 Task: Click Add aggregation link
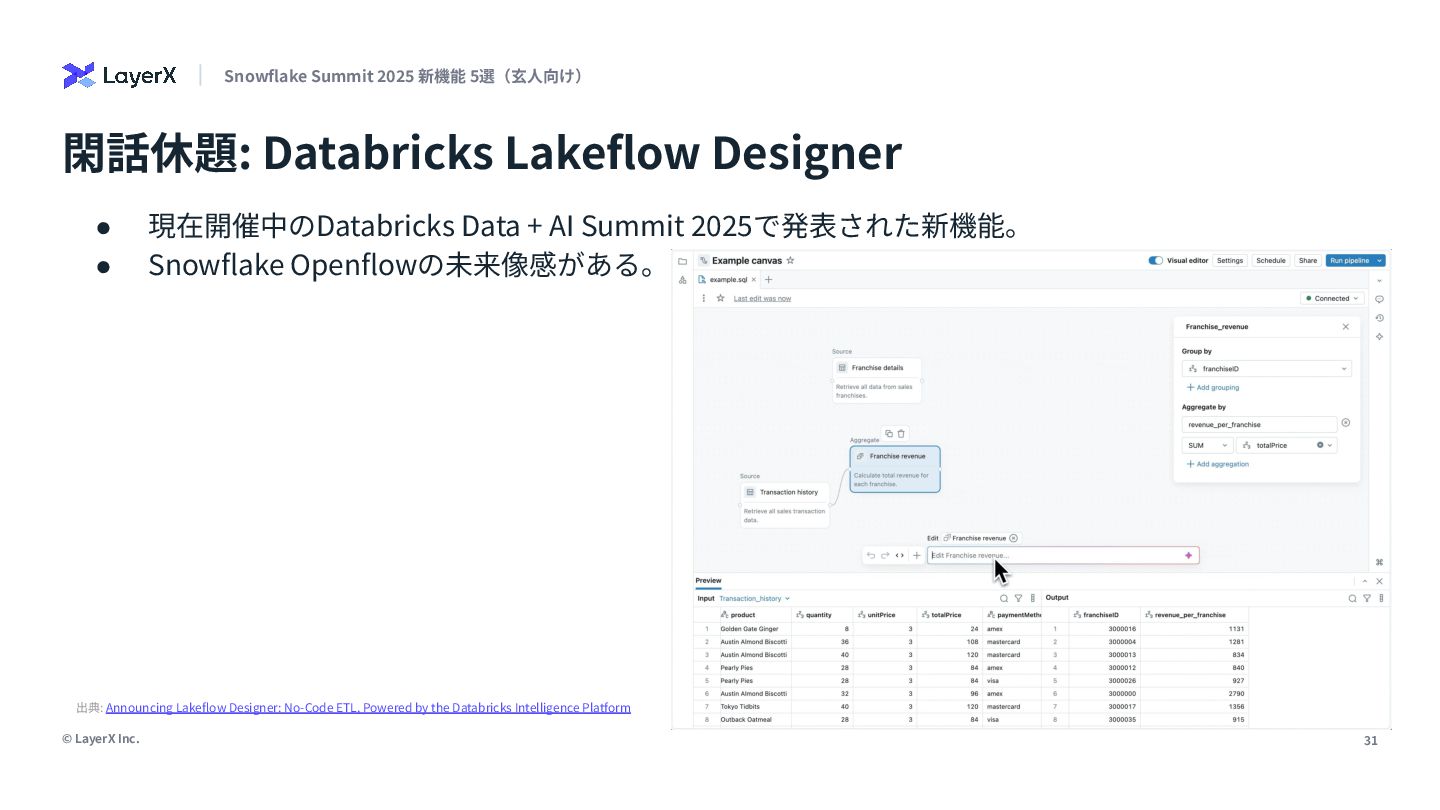[1217, 464]
